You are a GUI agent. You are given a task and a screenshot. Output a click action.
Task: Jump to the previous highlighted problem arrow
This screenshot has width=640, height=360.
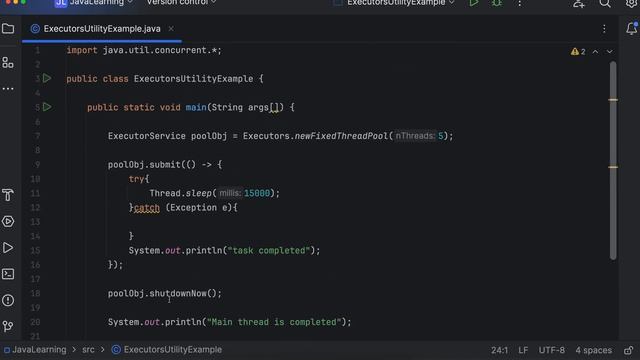click(x=596, y=52)
